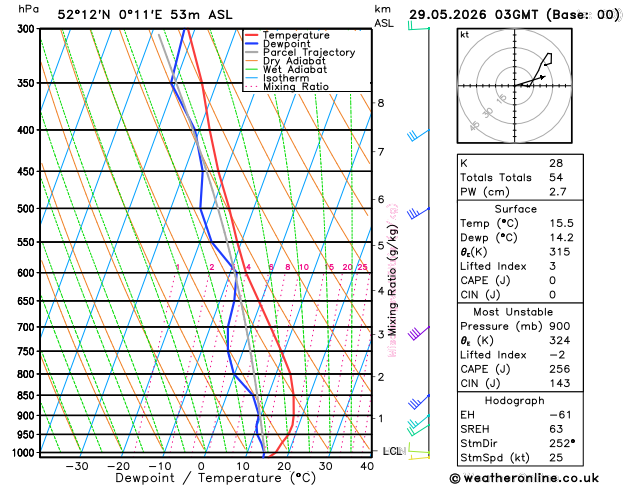Click the Hodograph section heading in table
The image size is (629, 486).
[x=515, y=401]
